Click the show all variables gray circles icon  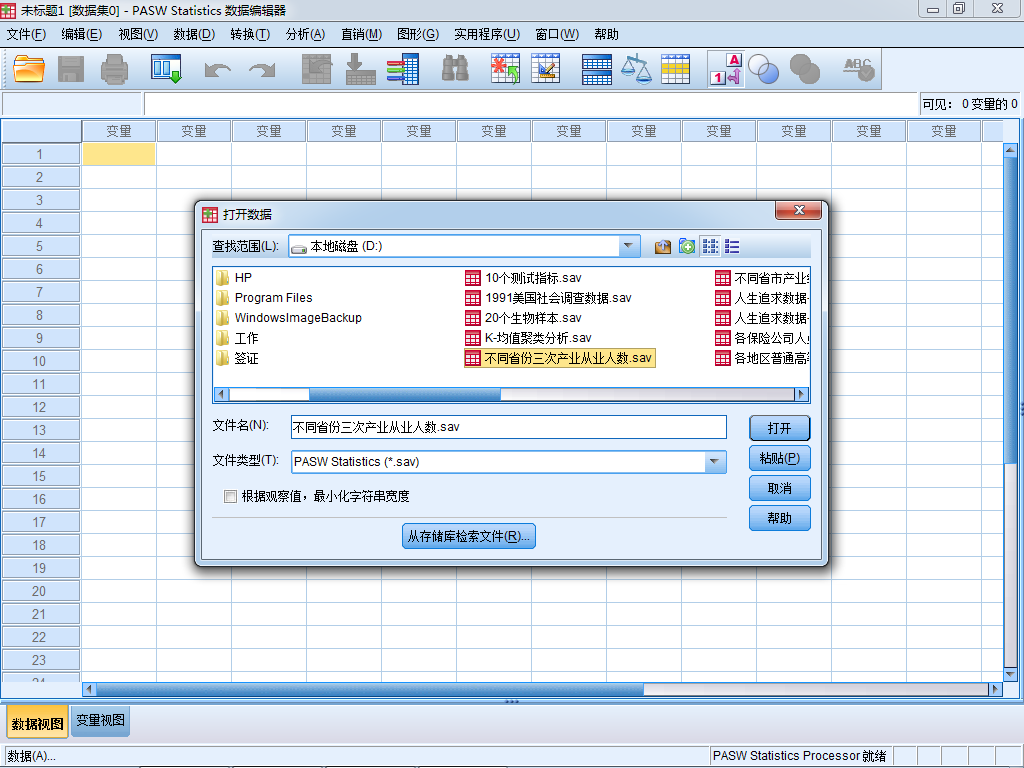coord(805,69)
